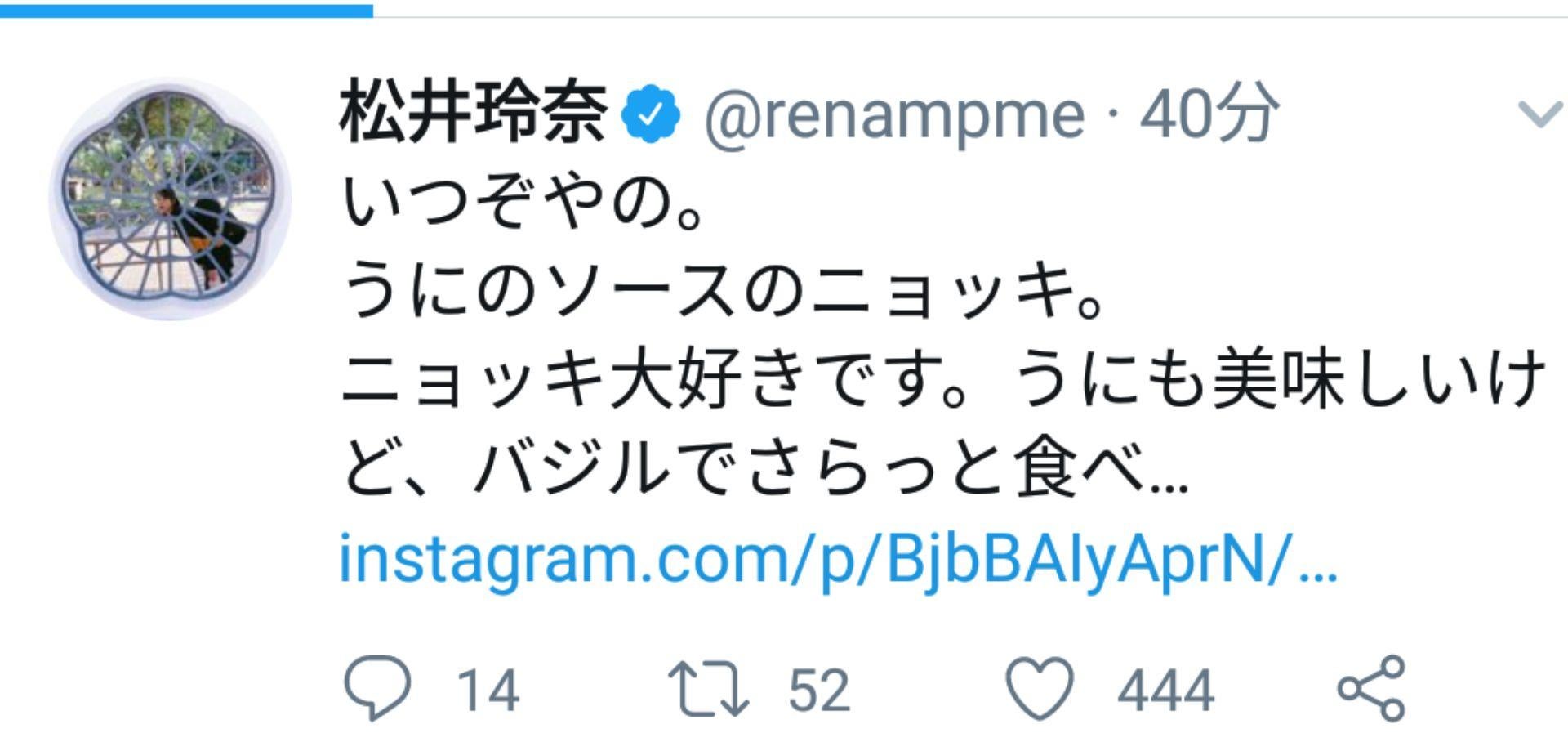Click the reply speech bubble icon
This screenshot has width=1568, height=751.
point(377,688)
